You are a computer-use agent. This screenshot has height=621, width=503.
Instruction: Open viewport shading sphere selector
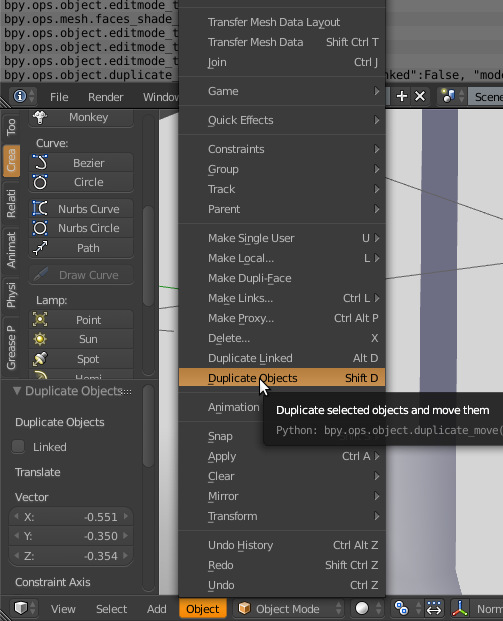point(367,608)
